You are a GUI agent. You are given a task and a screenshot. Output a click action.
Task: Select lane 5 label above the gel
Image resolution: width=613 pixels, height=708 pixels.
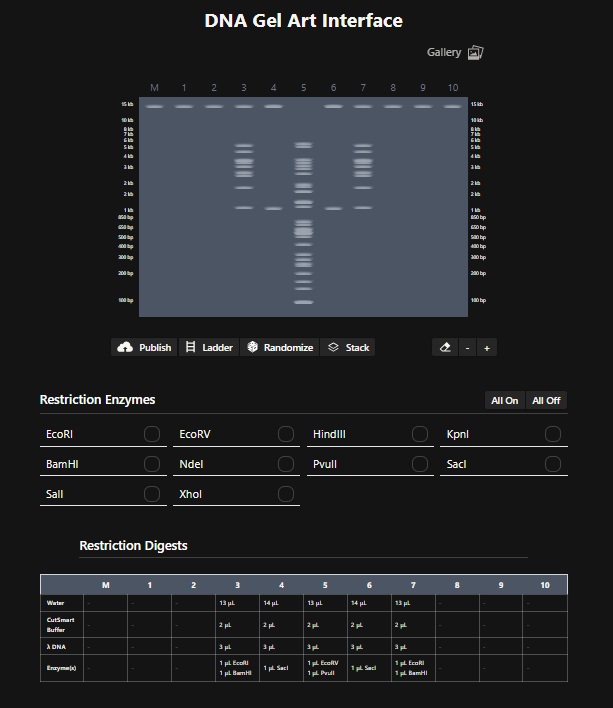tap(304, 88)
